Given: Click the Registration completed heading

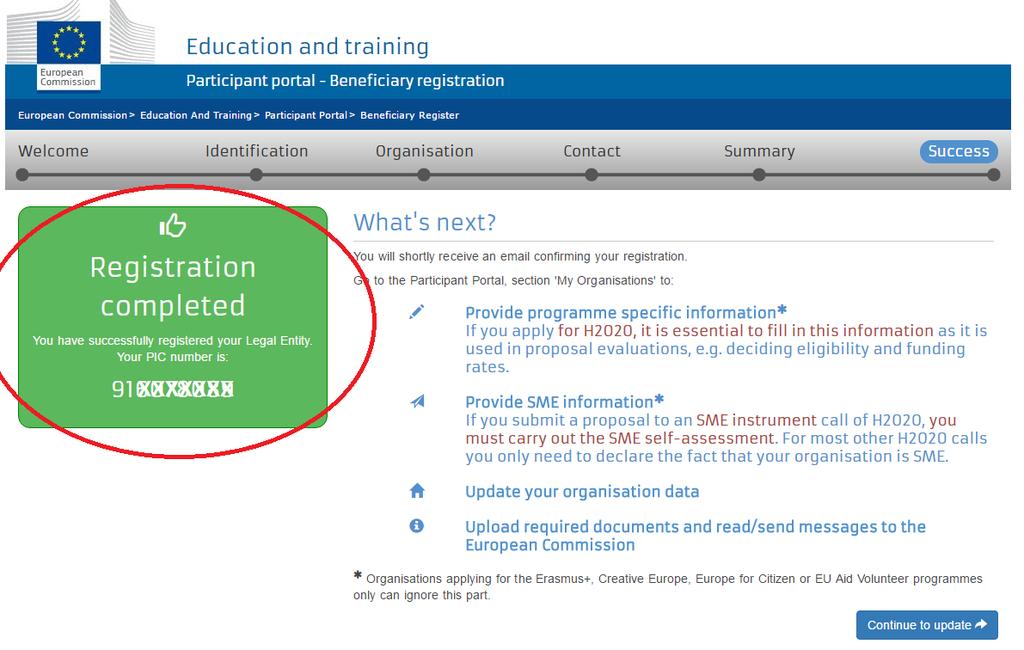Looking at the screenshot, I should (x=172, y=286).
